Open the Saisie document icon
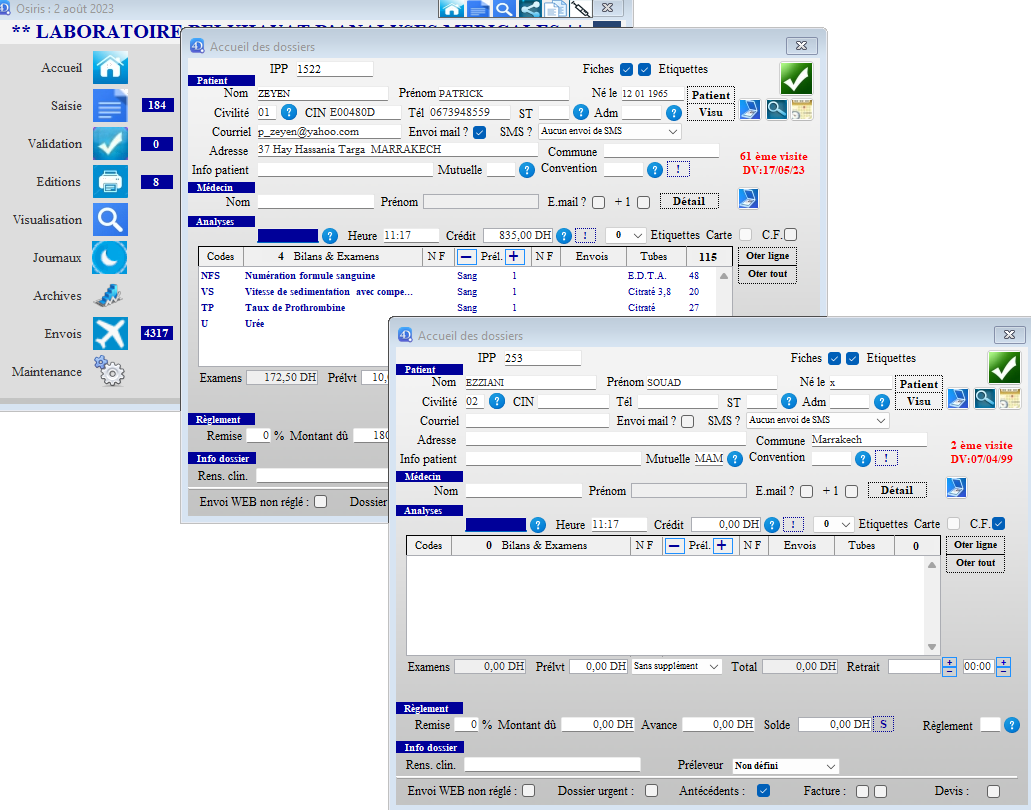Screen dimensions: 1031x810 110,105
